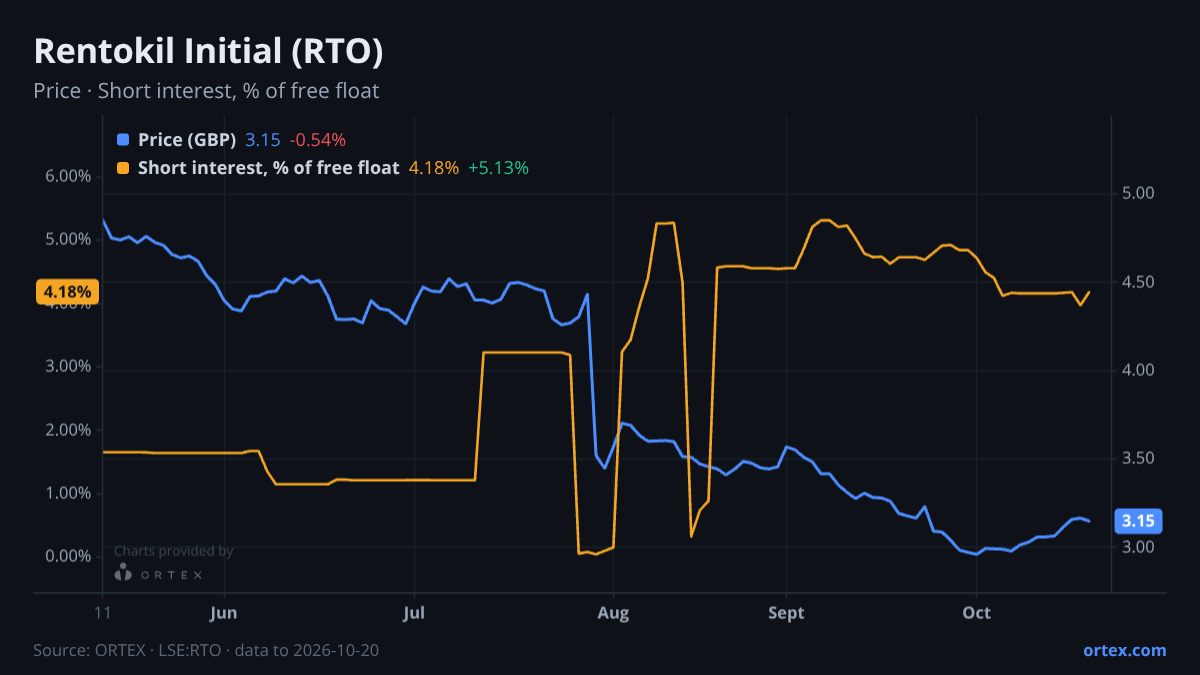This screenshot has height=675, width=1200.
Task: Select the subtitle Price · Short interest text
Action: [x=206, y=91]
